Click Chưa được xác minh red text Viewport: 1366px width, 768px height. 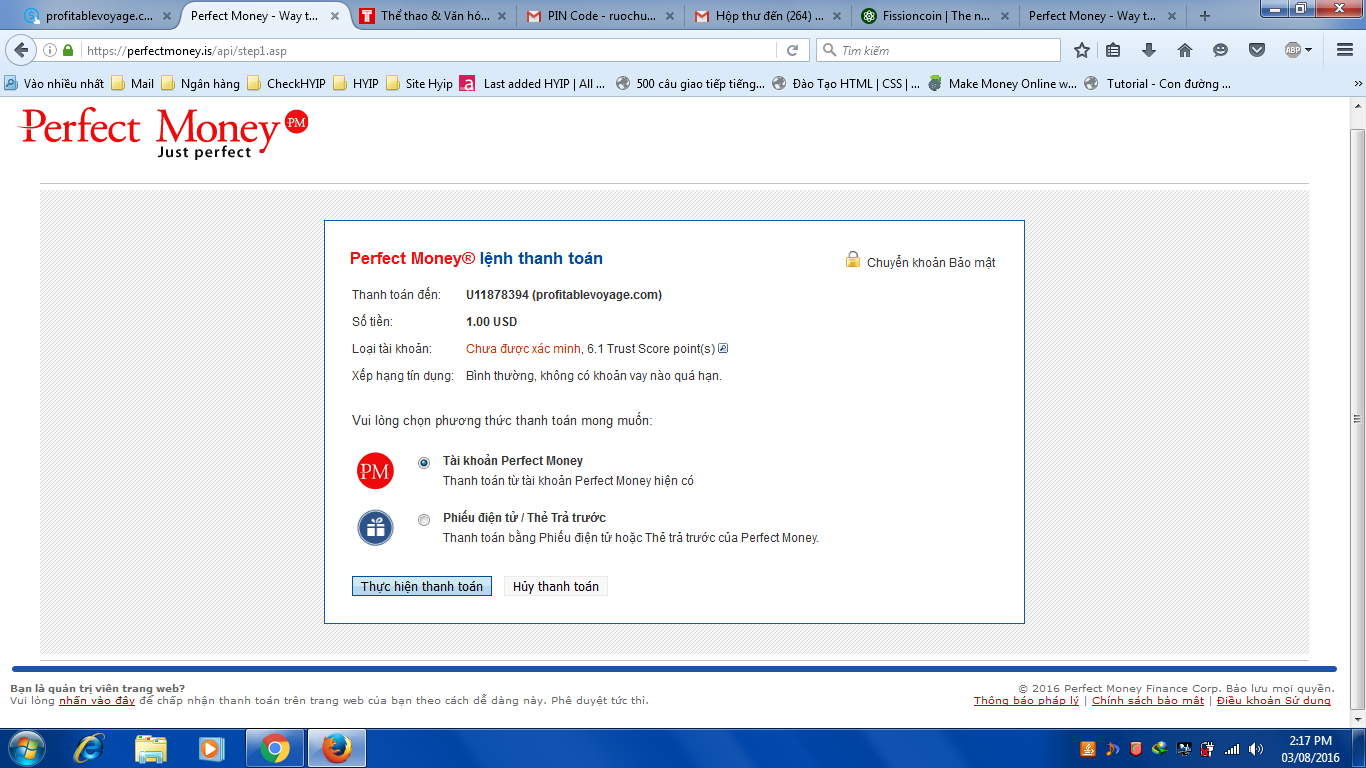click(x=523, y=349)
